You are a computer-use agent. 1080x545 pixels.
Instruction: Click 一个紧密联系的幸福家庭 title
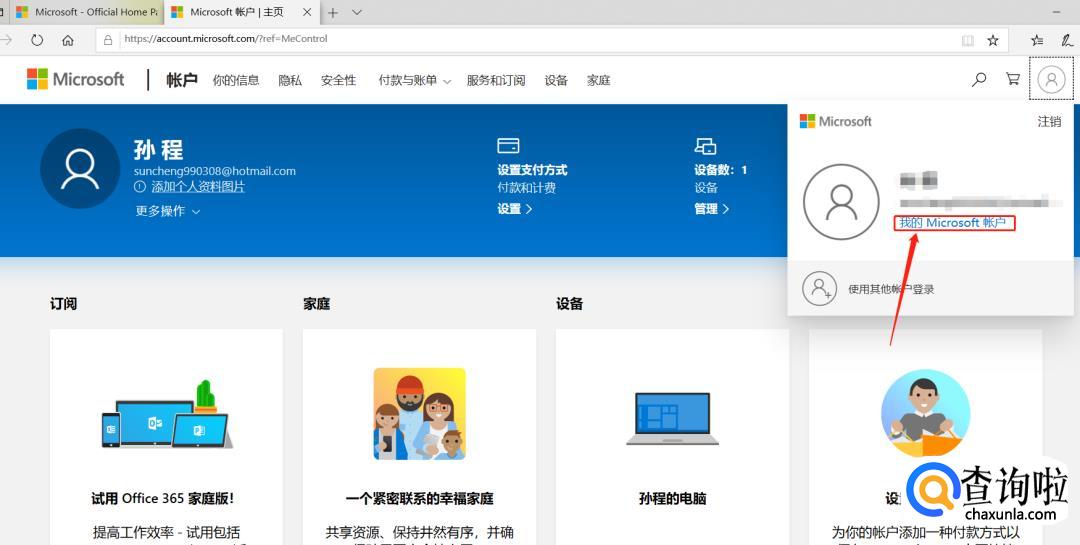(x=419, y=498)
